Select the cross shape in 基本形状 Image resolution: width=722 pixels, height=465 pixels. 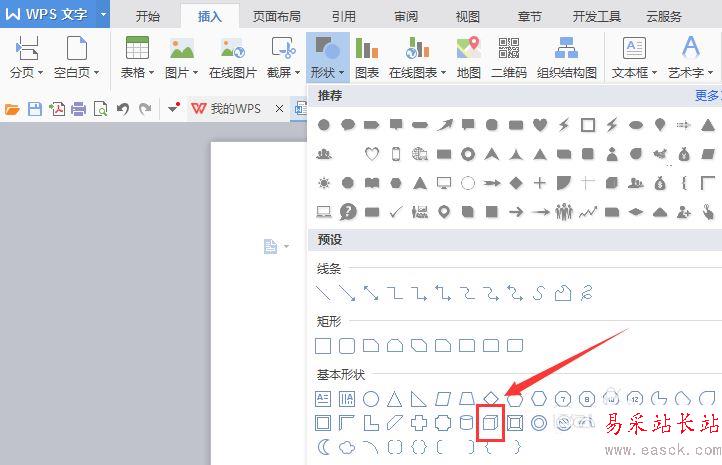(419, 423)
